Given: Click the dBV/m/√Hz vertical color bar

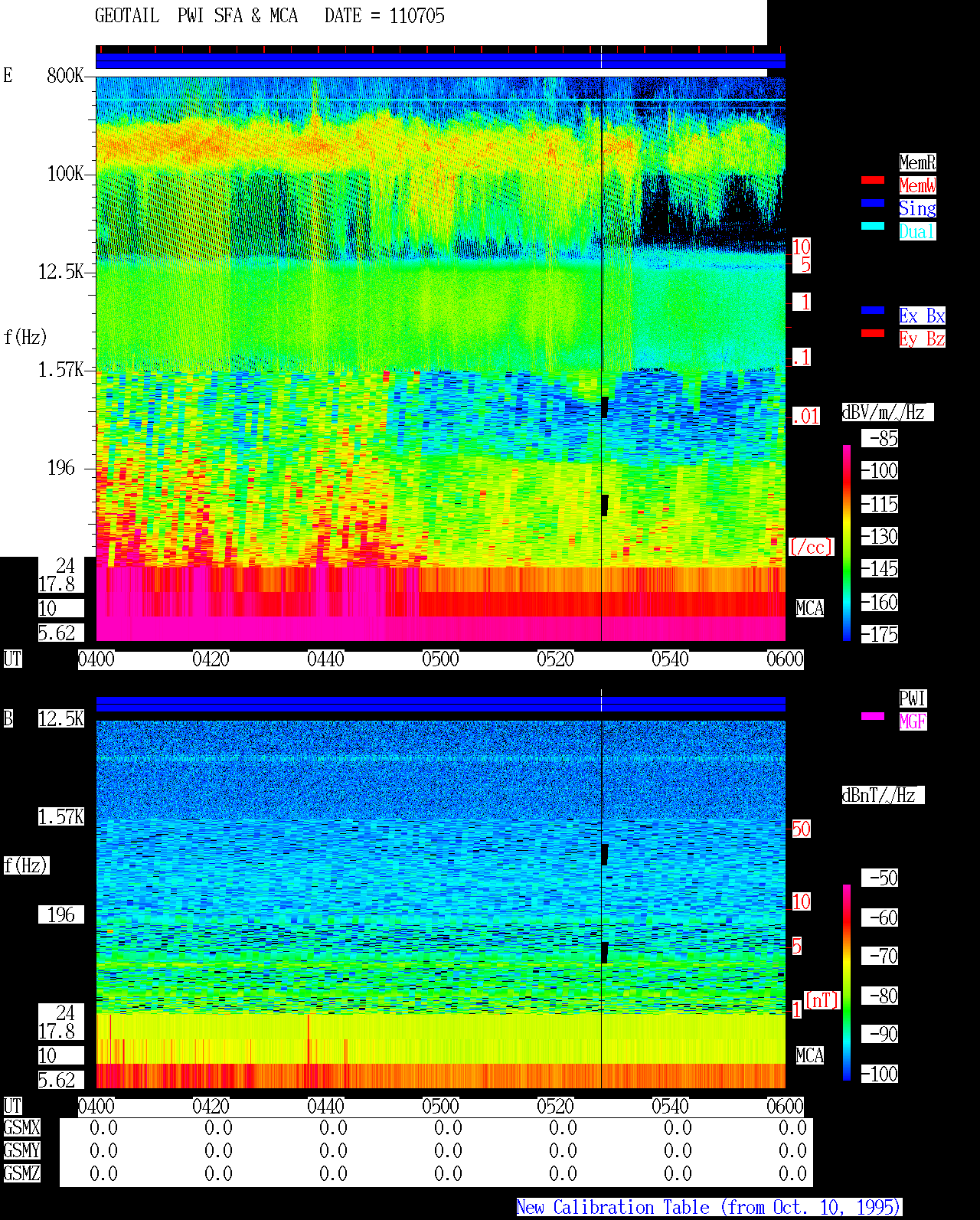Looking at the screenshot, I should [x=847, y=542].
